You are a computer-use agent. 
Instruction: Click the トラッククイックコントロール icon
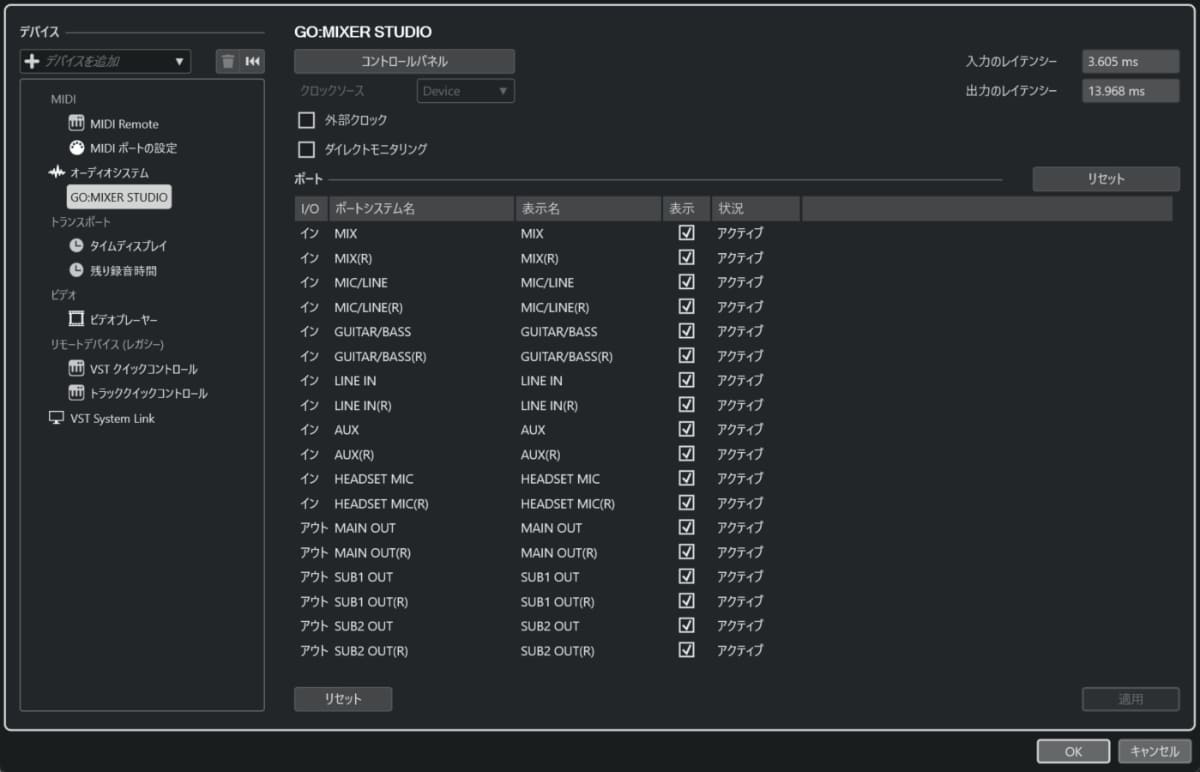pos(77,393)
